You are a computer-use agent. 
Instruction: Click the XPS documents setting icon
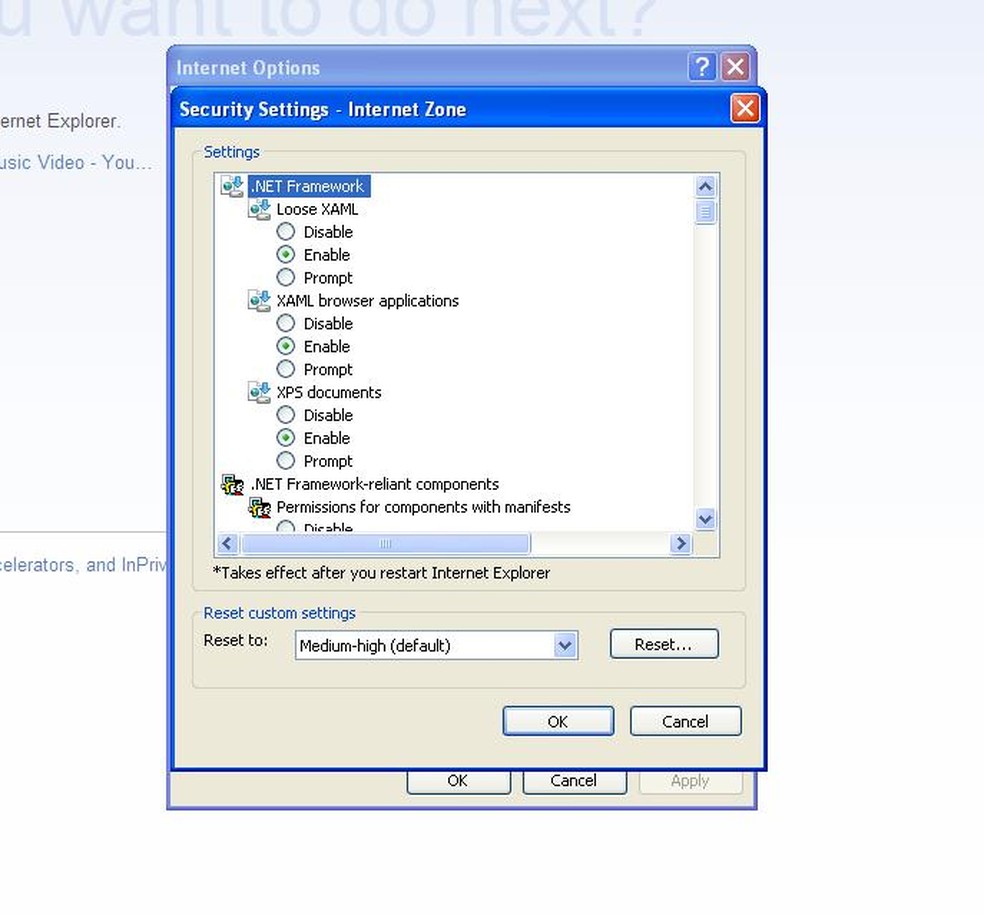pyautogui.click(x=260, y=392)
